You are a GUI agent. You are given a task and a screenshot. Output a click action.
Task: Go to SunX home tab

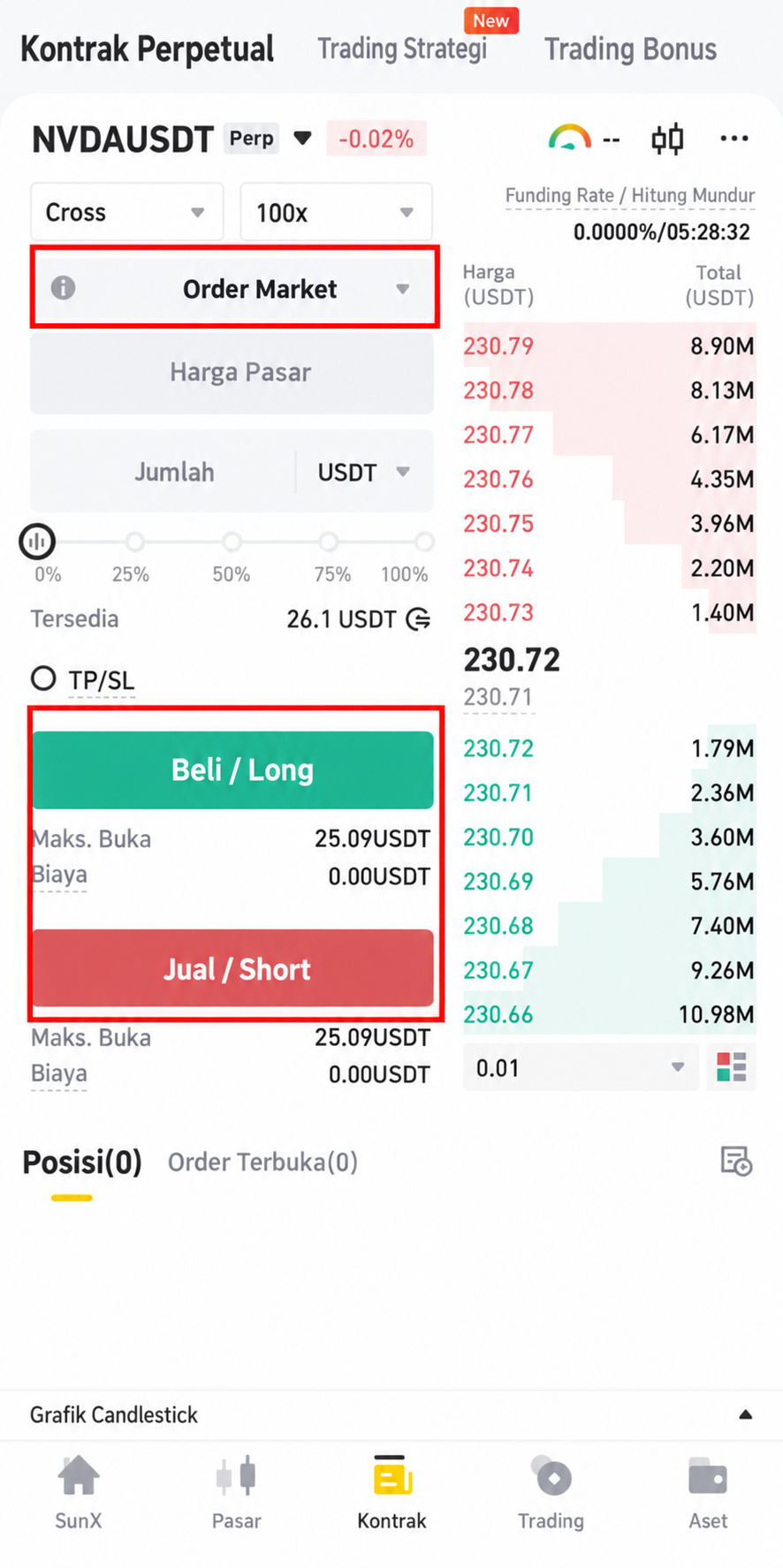pos(79,1492)
